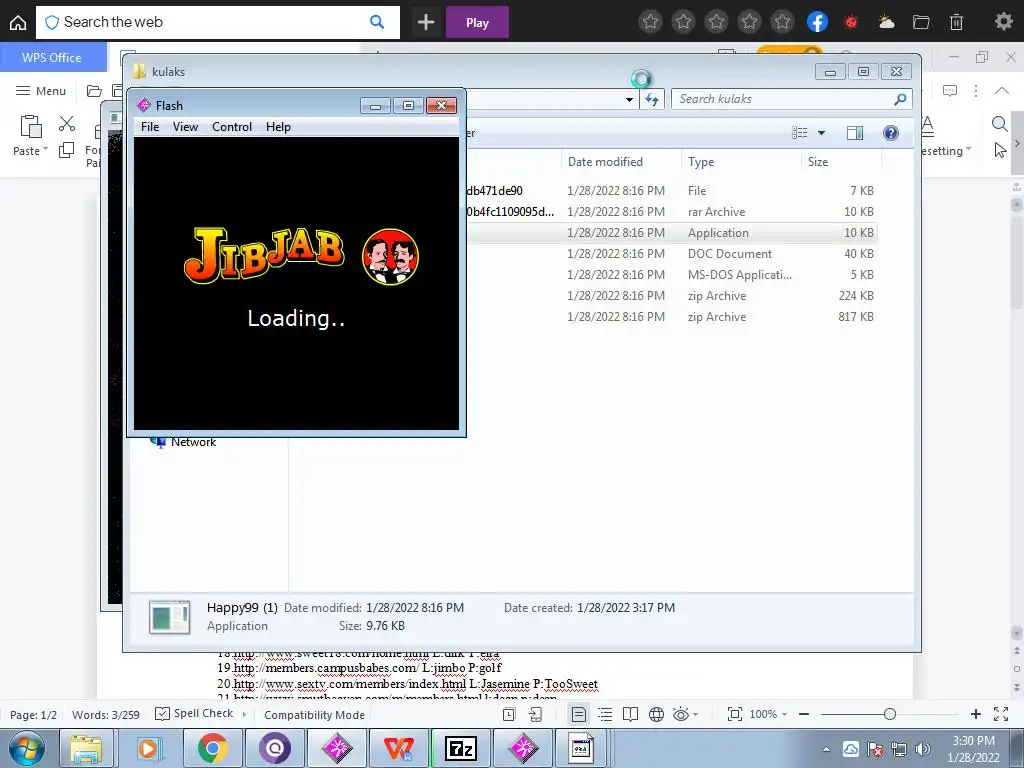Show hidden system tray icons arrow
Screen dimensions: 1024x768
[826, 750]
